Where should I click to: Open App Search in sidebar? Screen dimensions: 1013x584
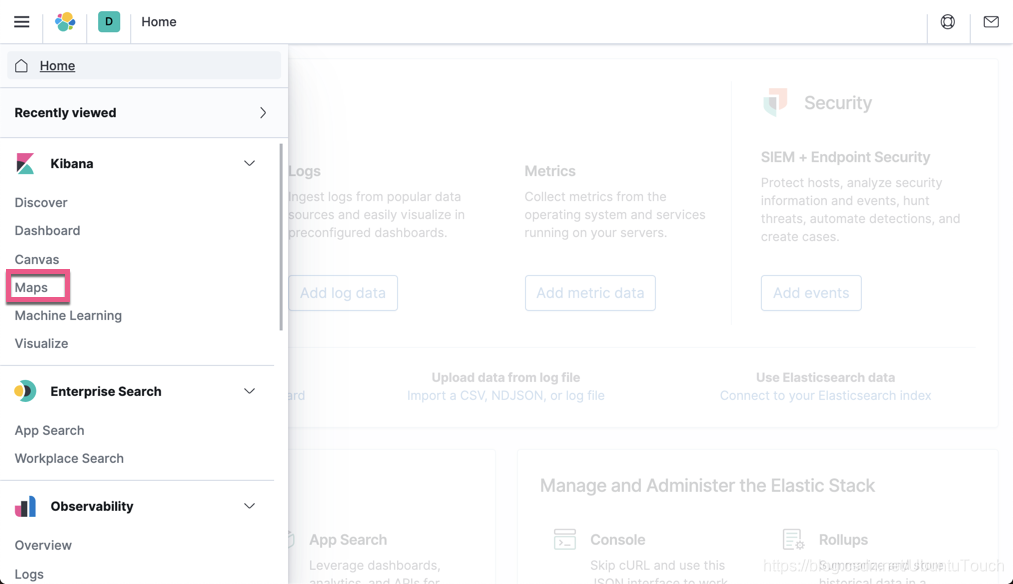tap(49, 430)
